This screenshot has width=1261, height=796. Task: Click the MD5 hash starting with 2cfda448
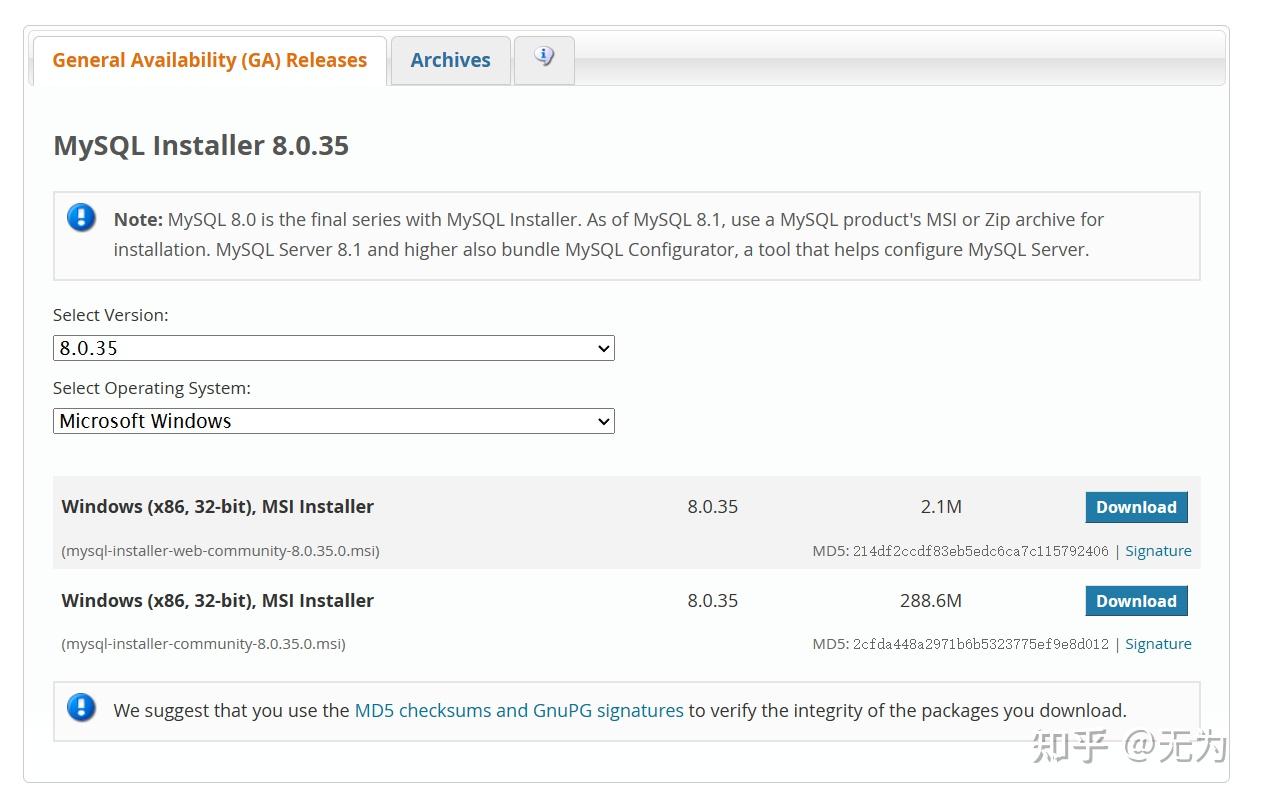pos(980,644)
